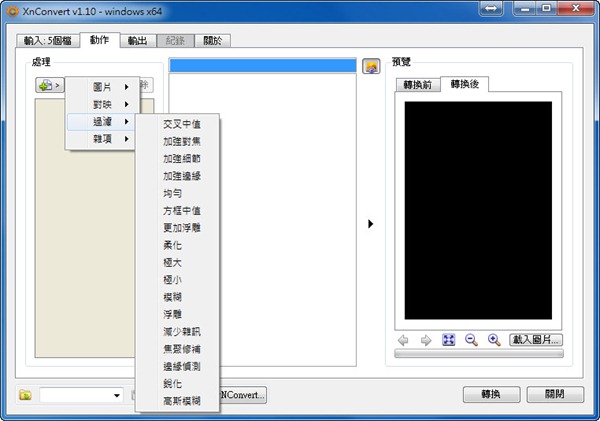Switch to the 輸出 tab

click(138, 41)
